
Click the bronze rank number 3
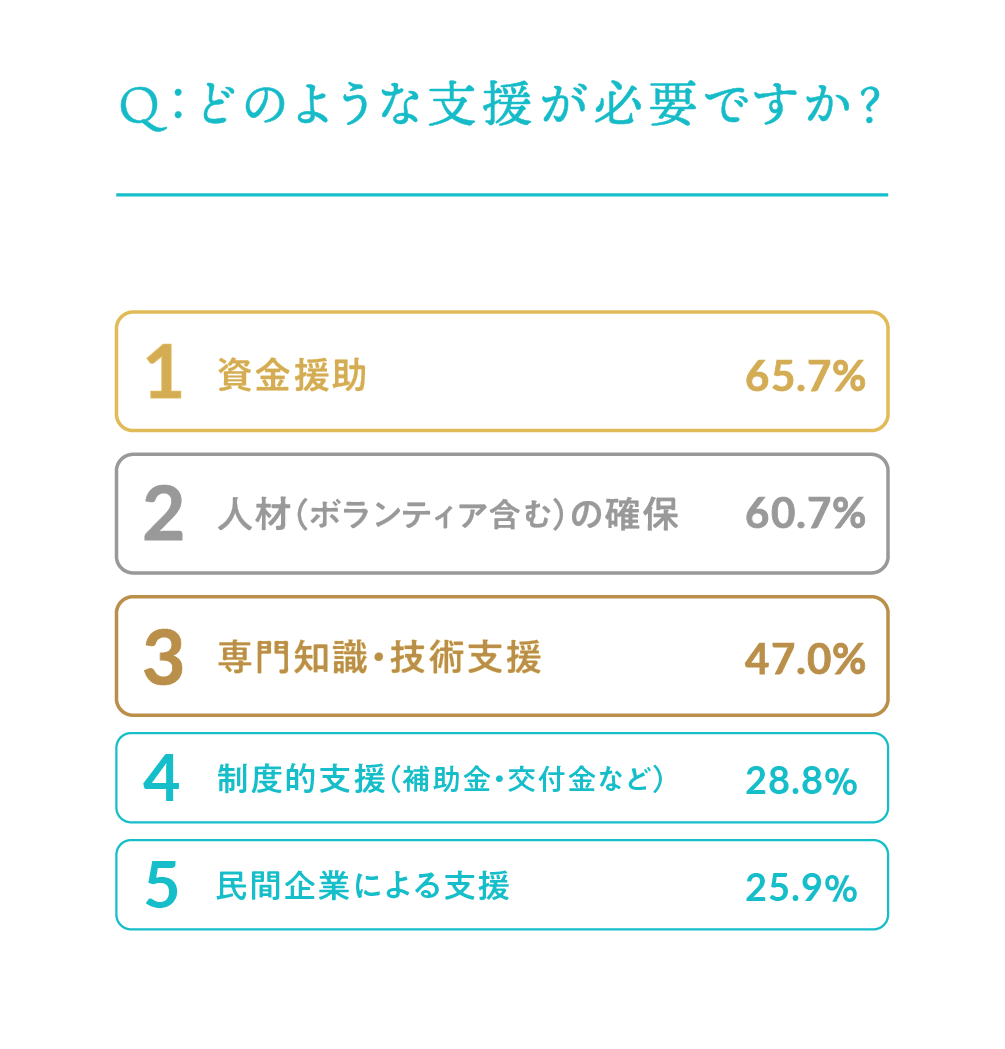point(164,658)
